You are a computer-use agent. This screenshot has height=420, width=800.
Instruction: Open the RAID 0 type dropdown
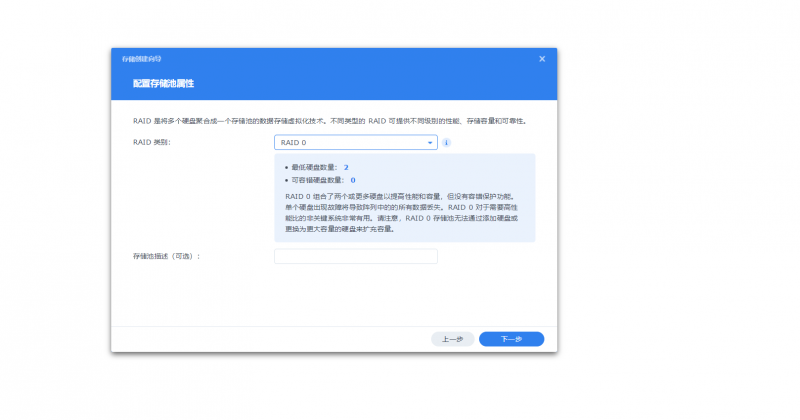point(356,142)
